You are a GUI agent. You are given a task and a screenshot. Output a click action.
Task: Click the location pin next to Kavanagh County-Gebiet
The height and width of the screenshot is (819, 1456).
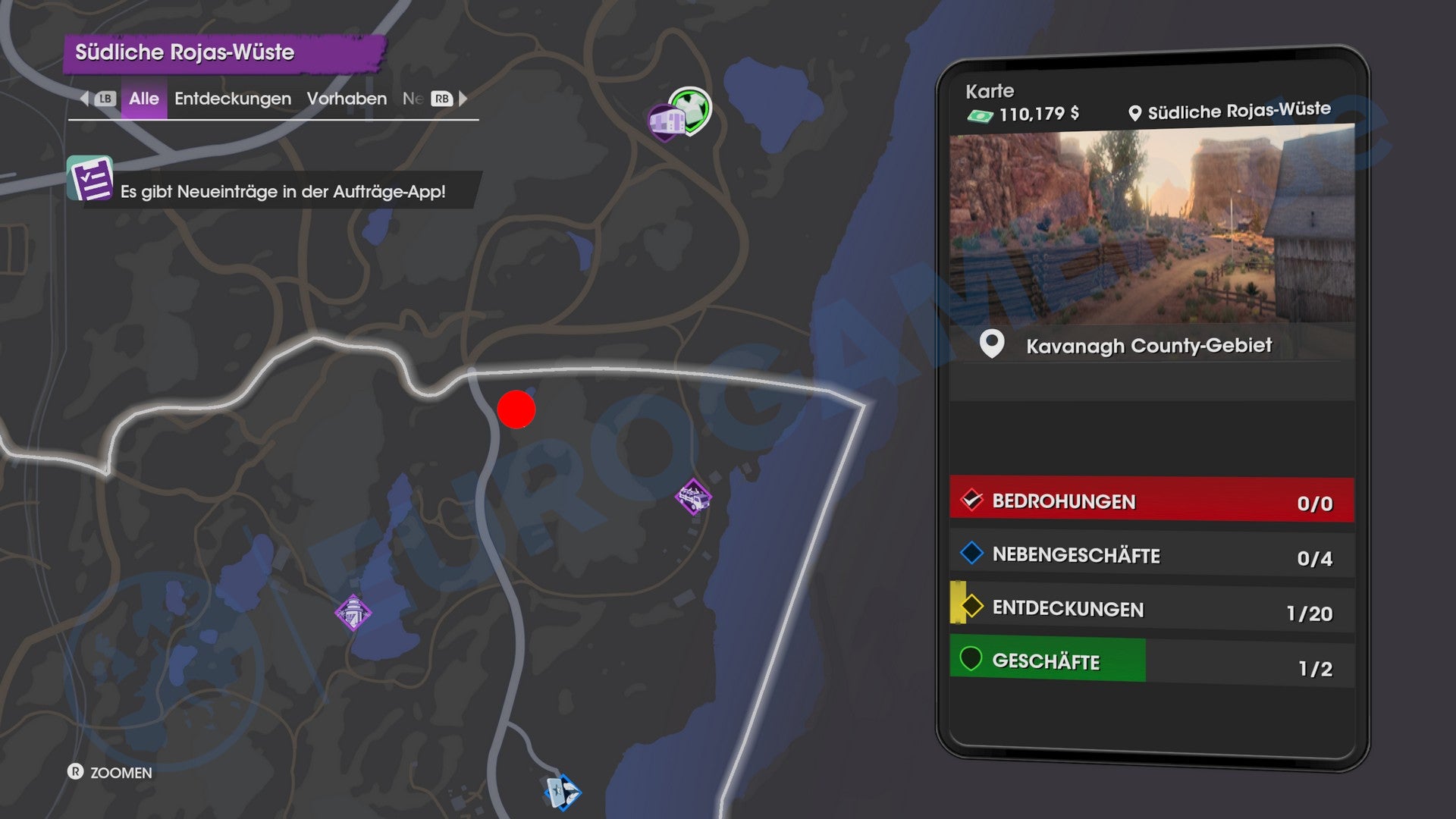coord(992,344)
